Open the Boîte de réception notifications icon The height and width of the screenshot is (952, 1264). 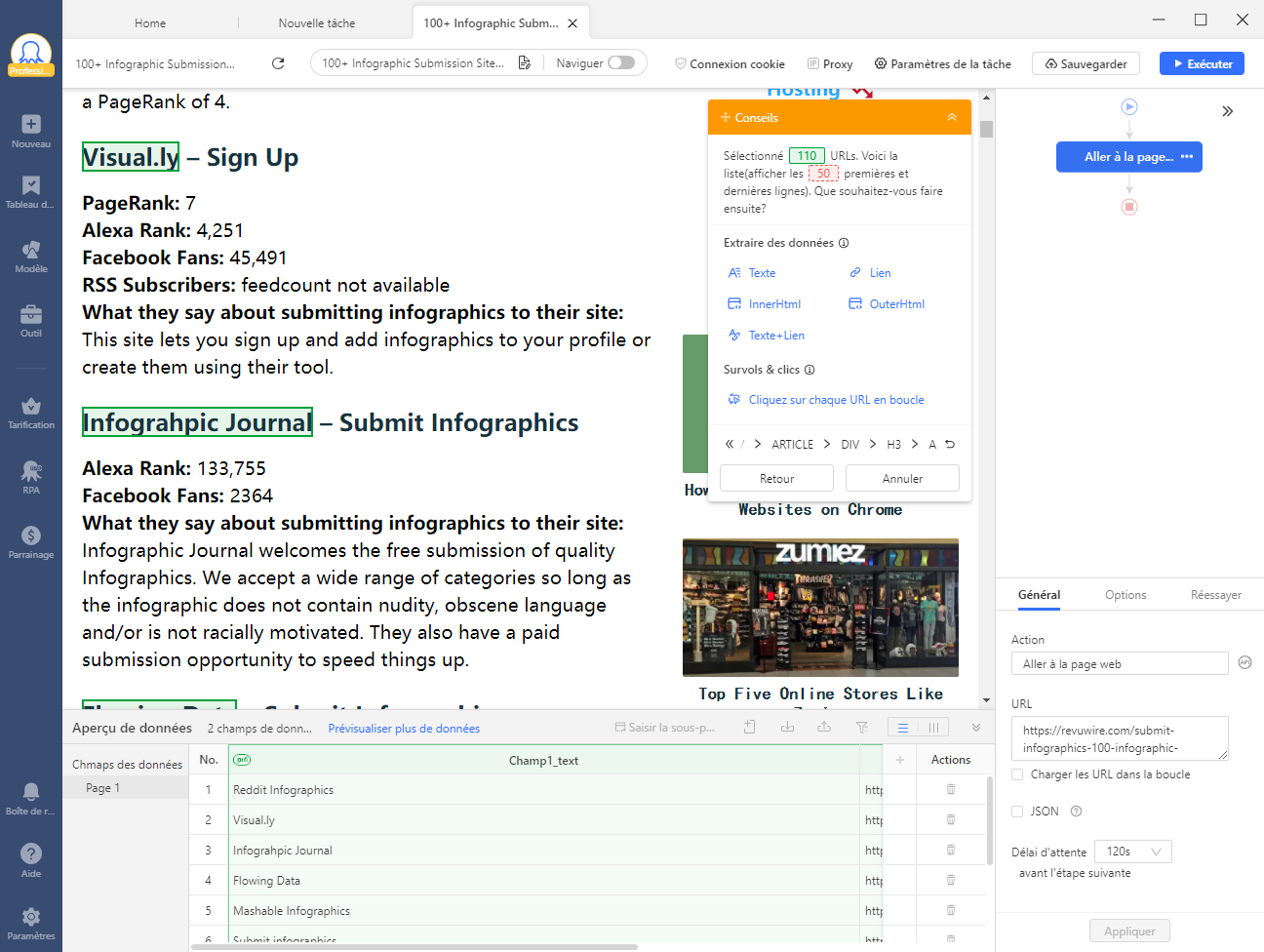point(31,798)
